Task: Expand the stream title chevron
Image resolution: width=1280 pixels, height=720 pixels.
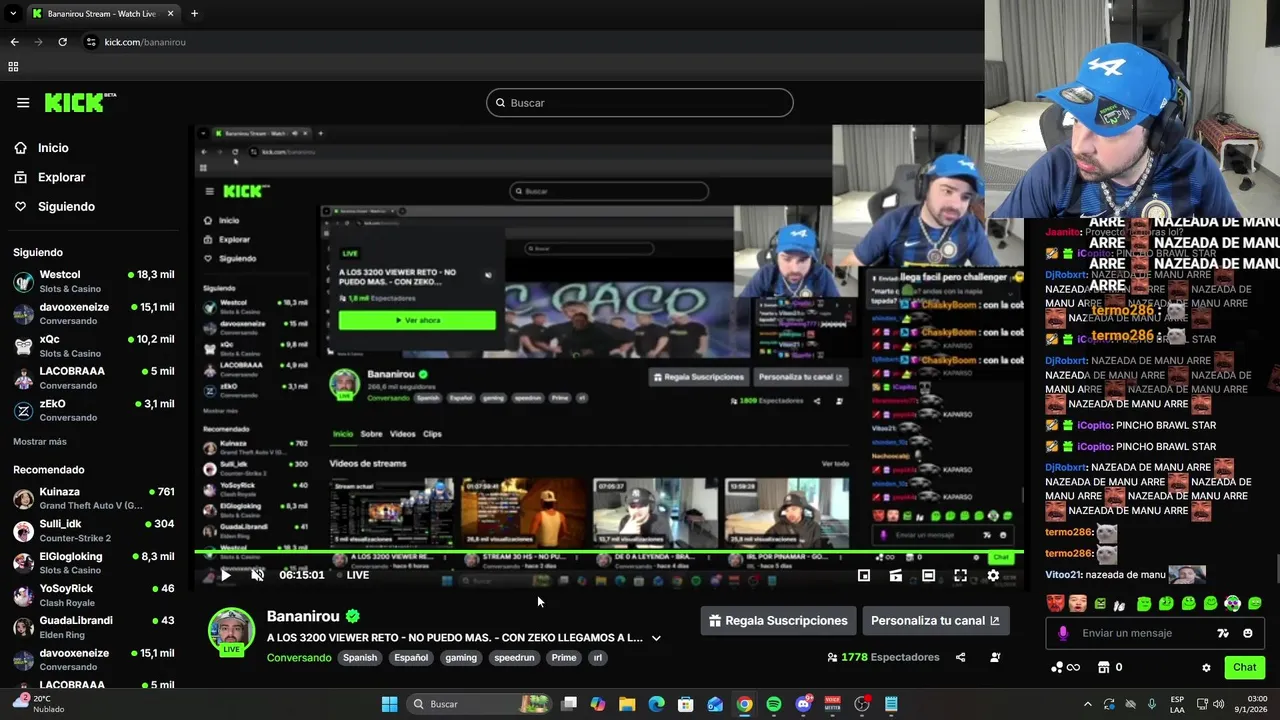Action: click(x=656, y=638)
